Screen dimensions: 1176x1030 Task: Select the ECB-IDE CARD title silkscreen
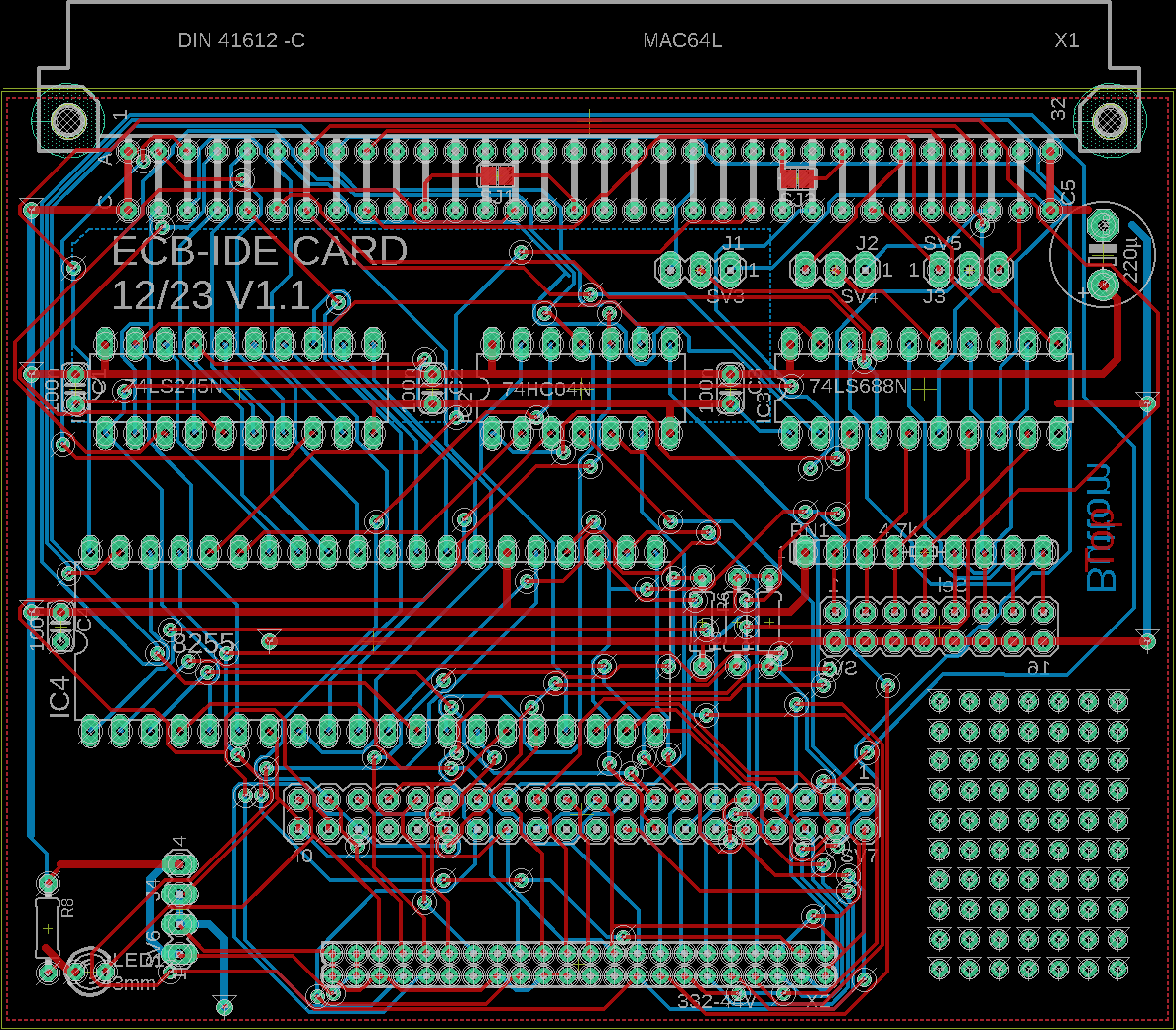(263, 252)
